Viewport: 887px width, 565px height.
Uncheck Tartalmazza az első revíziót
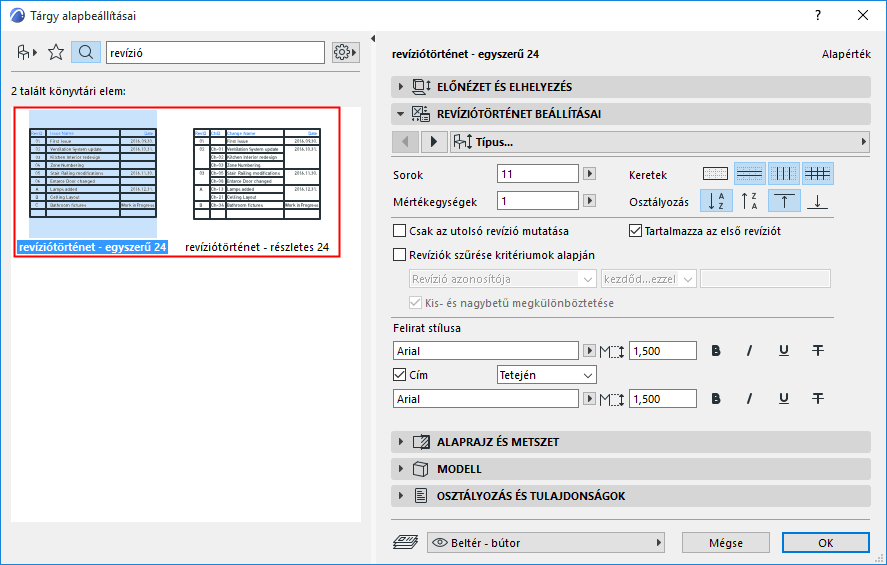pos(635,231)
